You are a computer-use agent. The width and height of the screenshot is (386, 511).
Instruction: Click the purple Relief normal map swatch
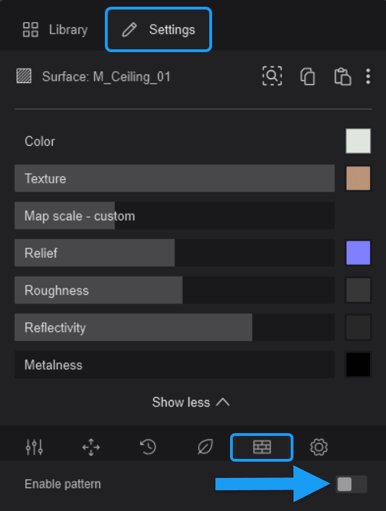[x=358, y=253]
